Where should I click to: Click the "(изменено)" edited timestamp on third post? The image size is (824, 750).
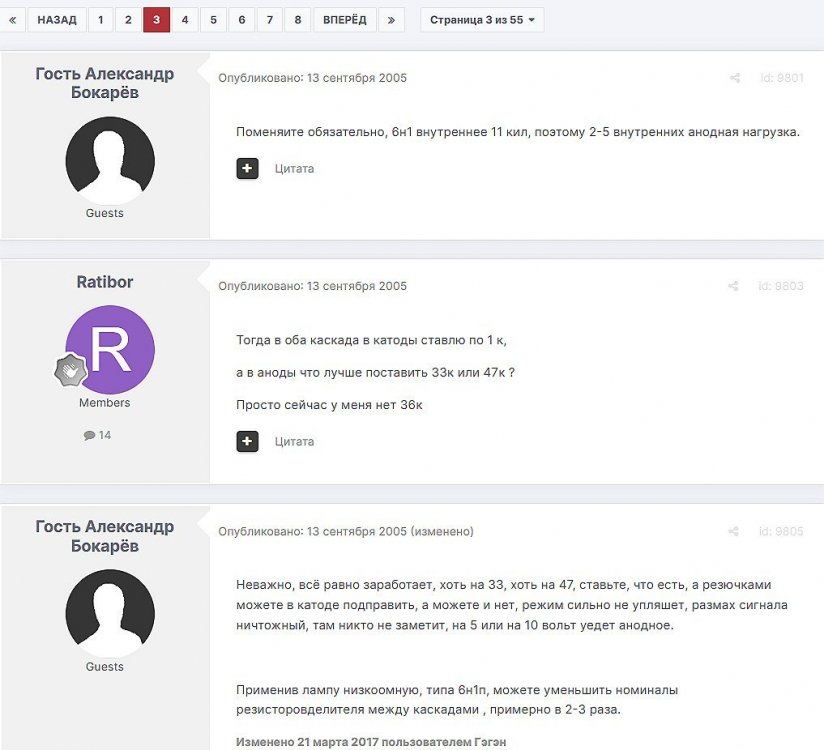click(442, 532)
